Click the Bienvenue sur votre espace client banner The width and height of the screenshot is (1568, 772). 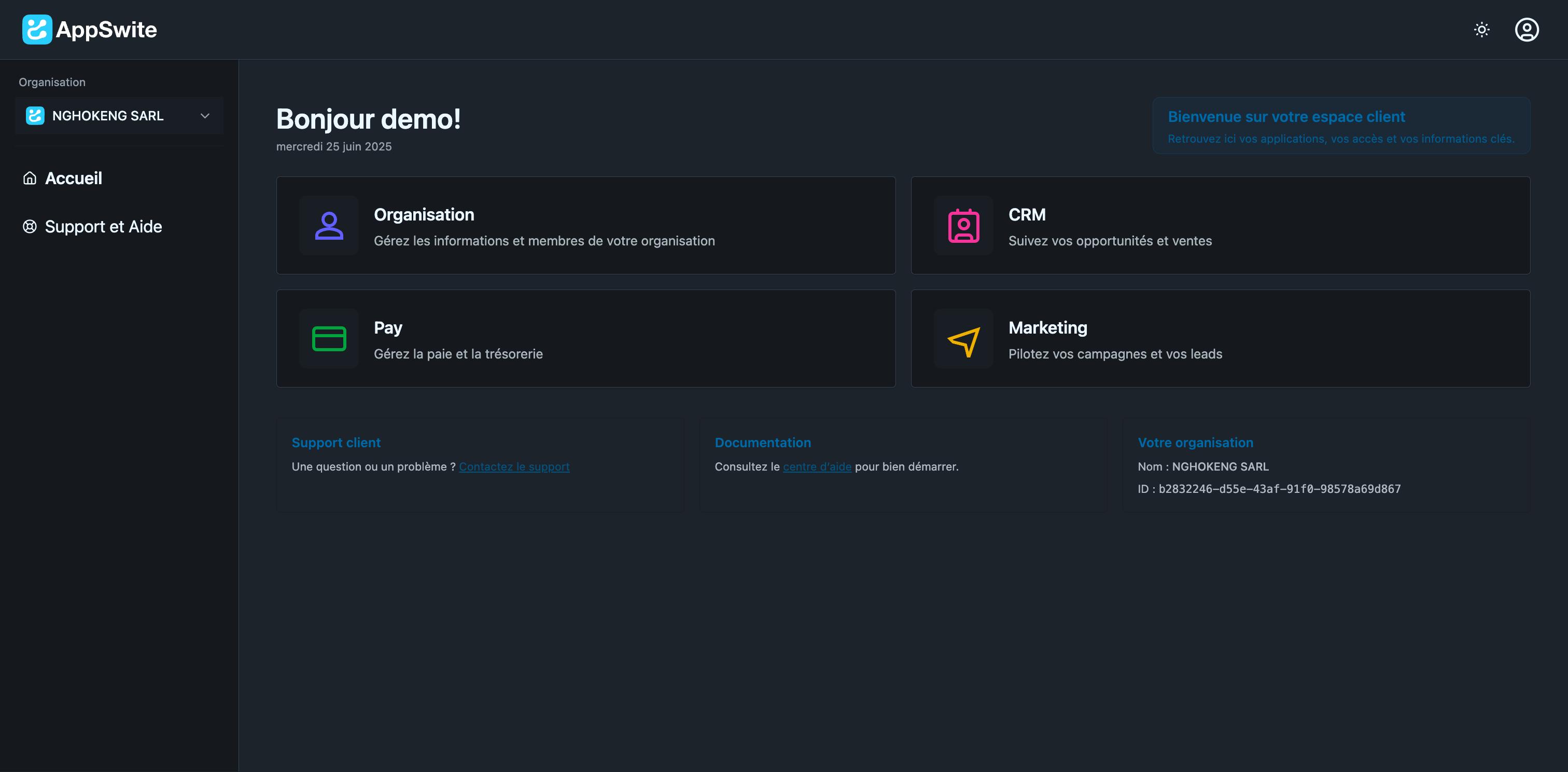coord(1341,126)
